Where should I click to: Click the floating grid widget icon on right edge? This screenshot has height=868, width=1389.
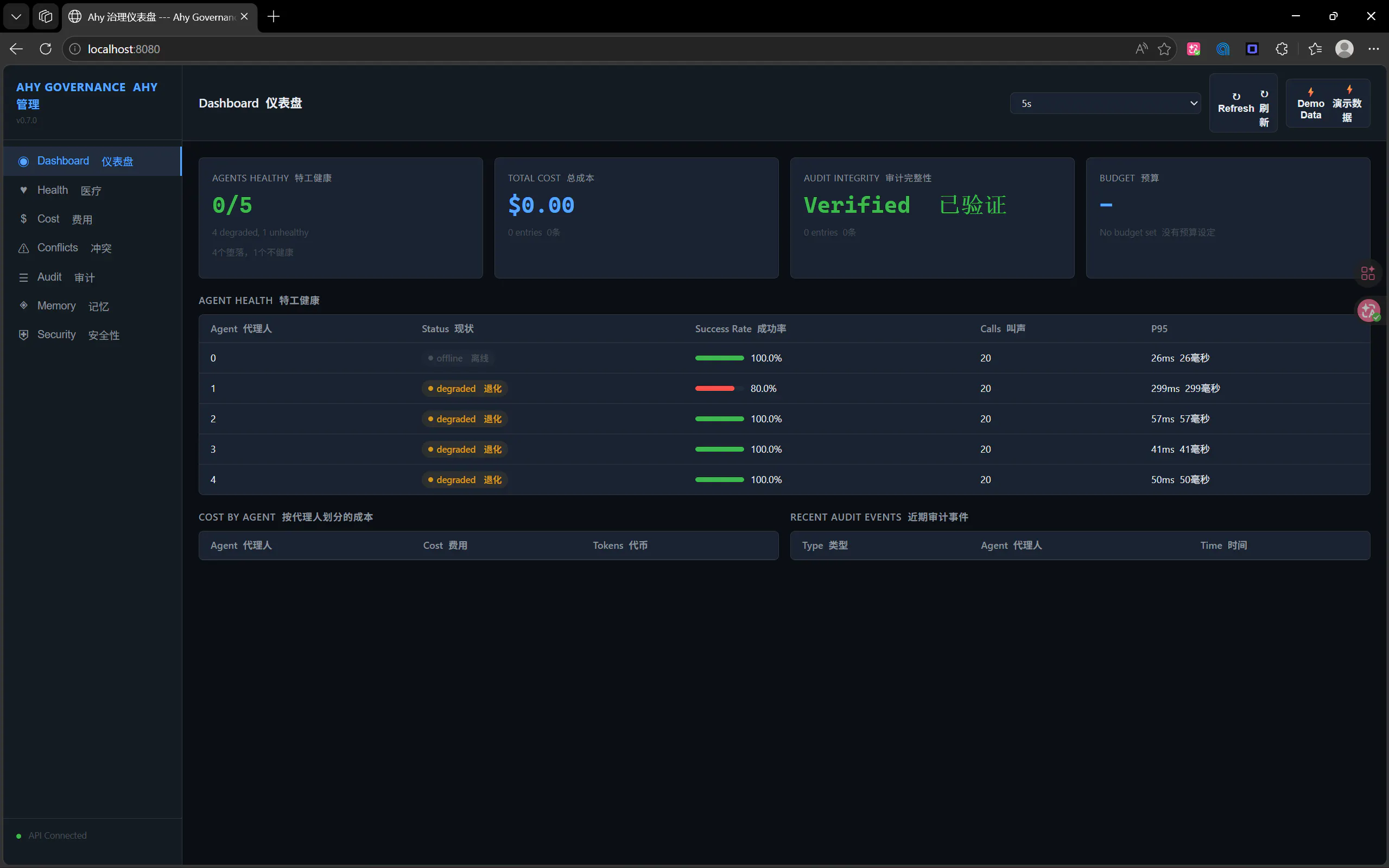tap(1368, 273)
